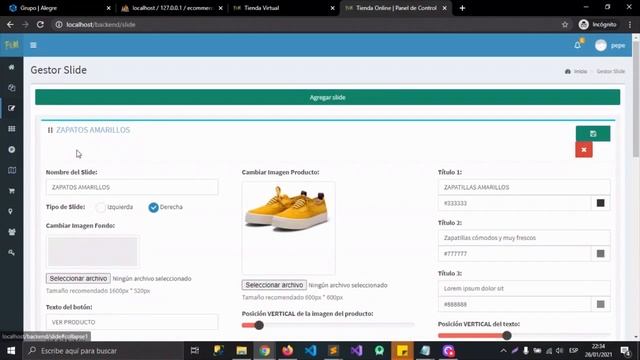Open the users sidebar icon

[11, 232]
